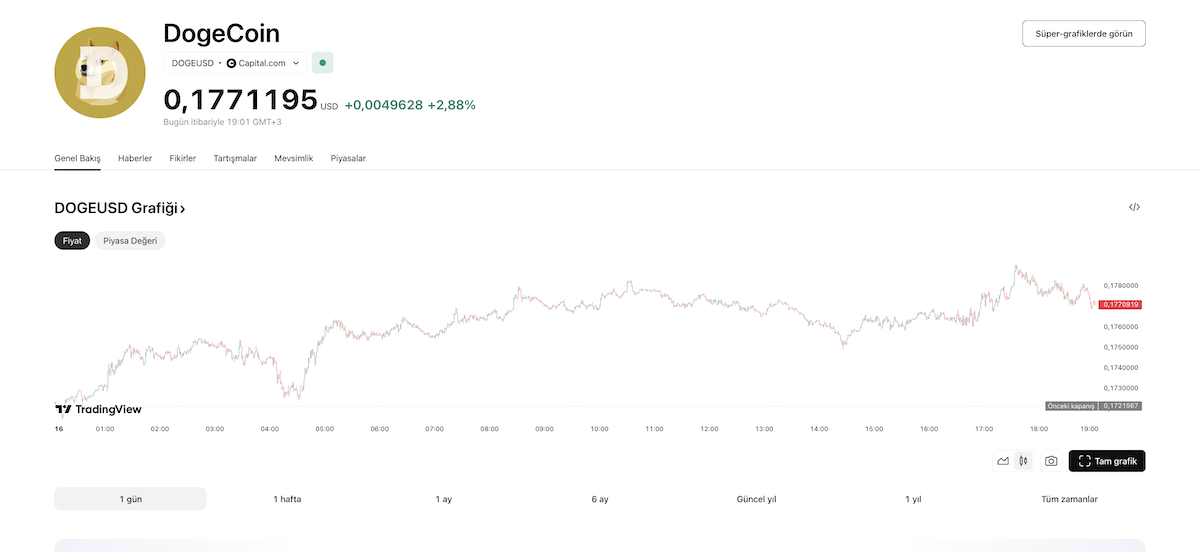Open Süper-grafiklerde görün button

pyautogui.click(x=1083, y=33)
